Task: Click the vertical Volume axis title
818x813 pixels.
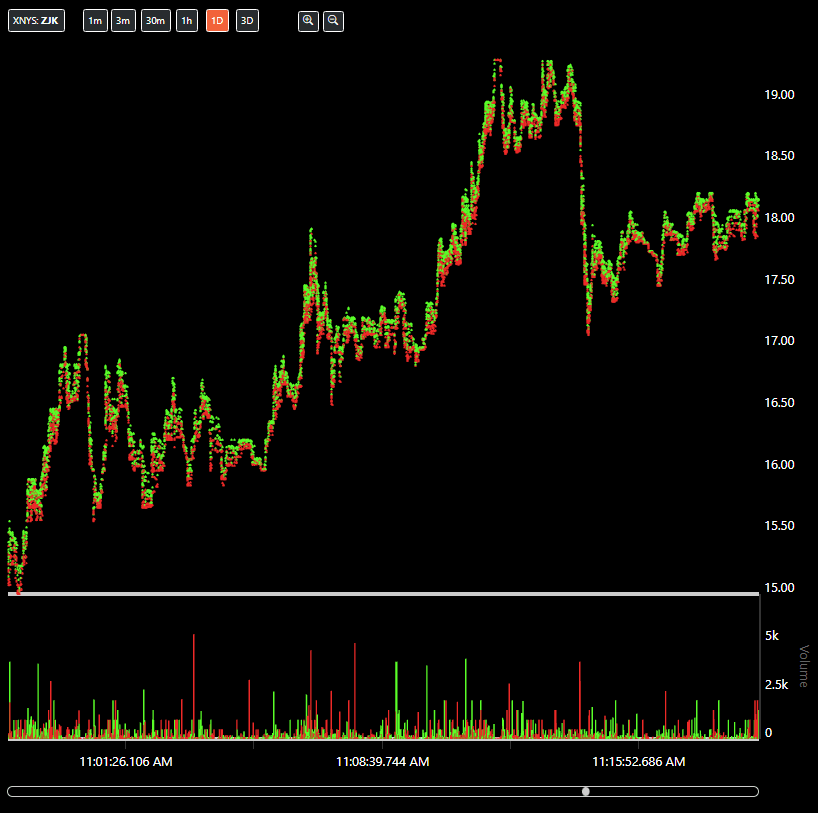Action: [803, 666]
